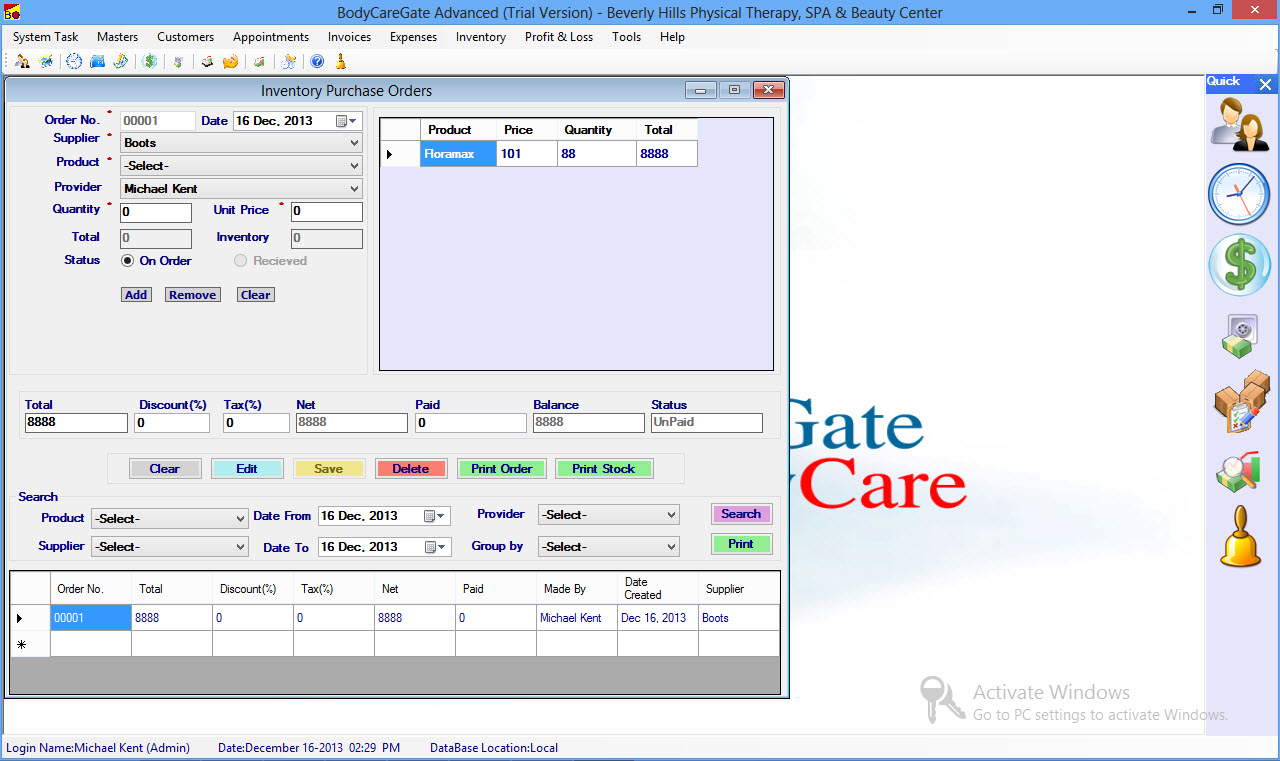This screenshot has width=1280, height=761.
Task: Click the boxes inventory Quick icon
Action: point(1240,402)
